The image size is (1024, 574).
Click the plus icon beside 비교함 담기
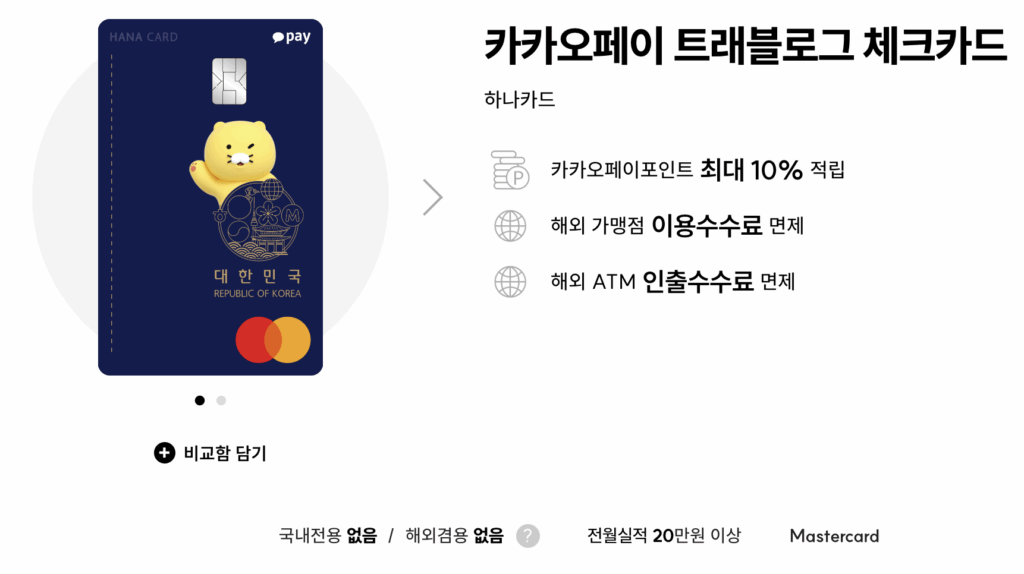165,453
